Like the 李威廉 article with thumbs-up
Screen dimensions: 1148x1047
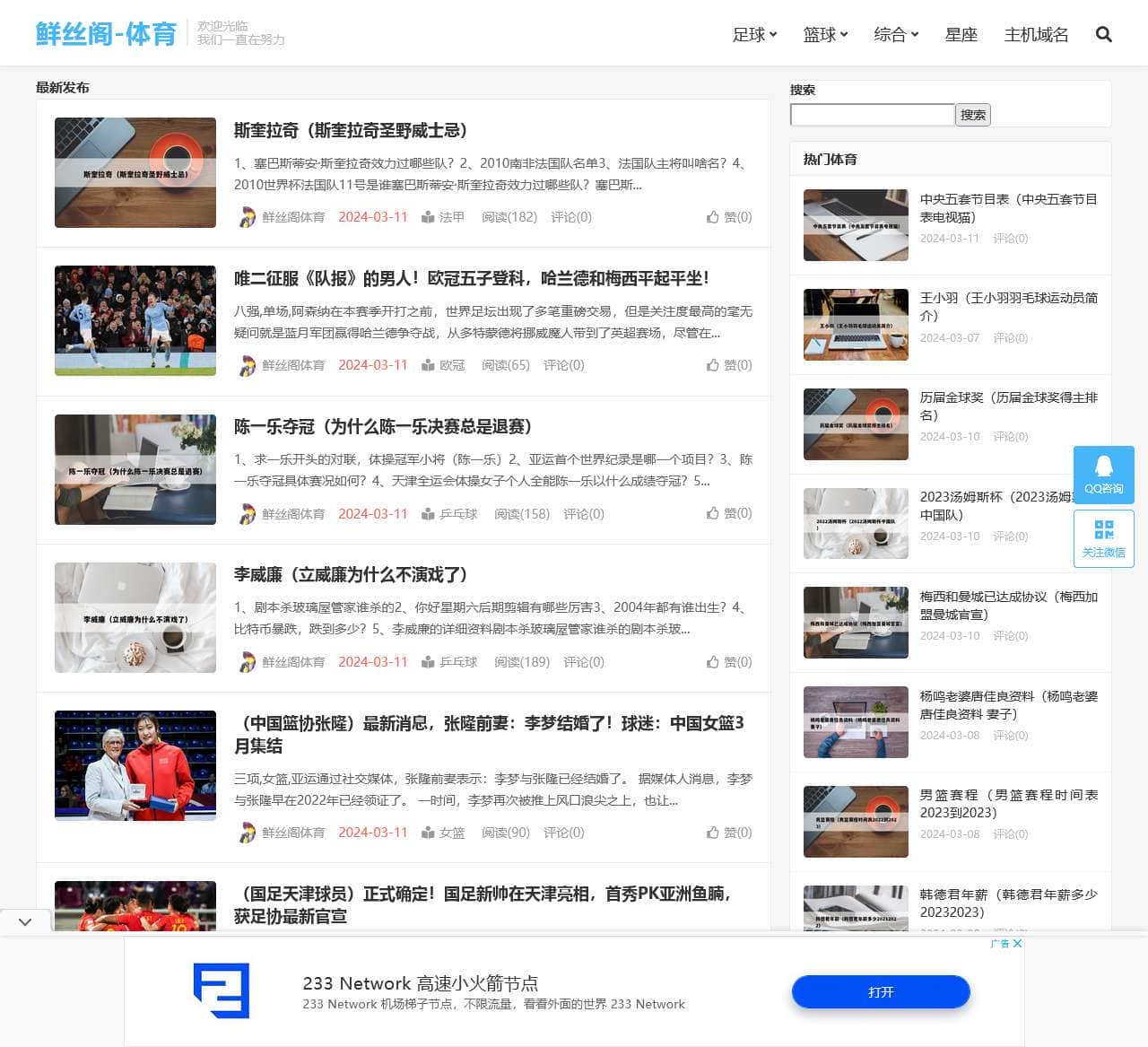(713, 662)
